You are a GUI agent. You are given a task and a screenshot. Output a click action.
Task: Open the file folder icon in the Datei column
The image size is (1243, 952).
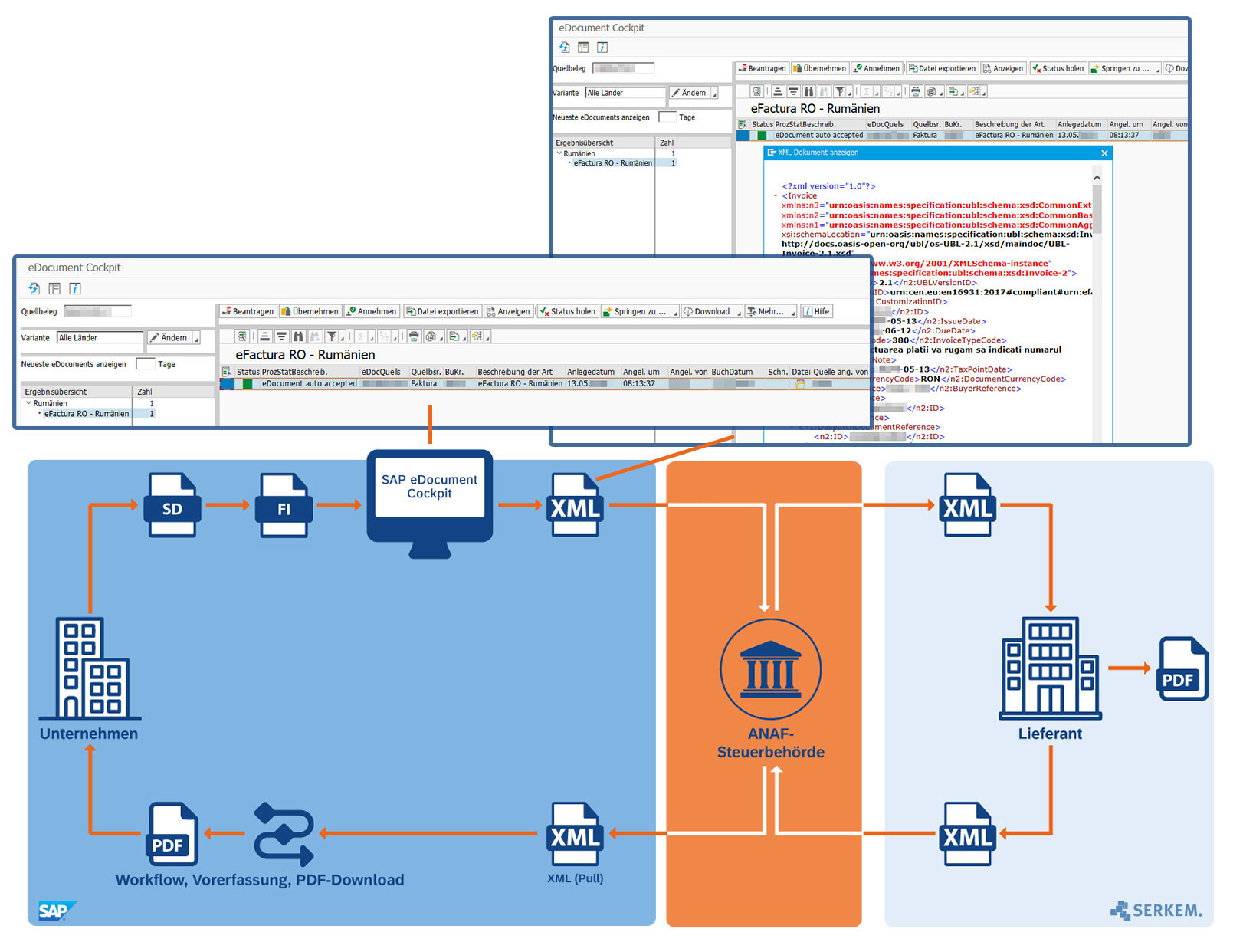point(800,384)
